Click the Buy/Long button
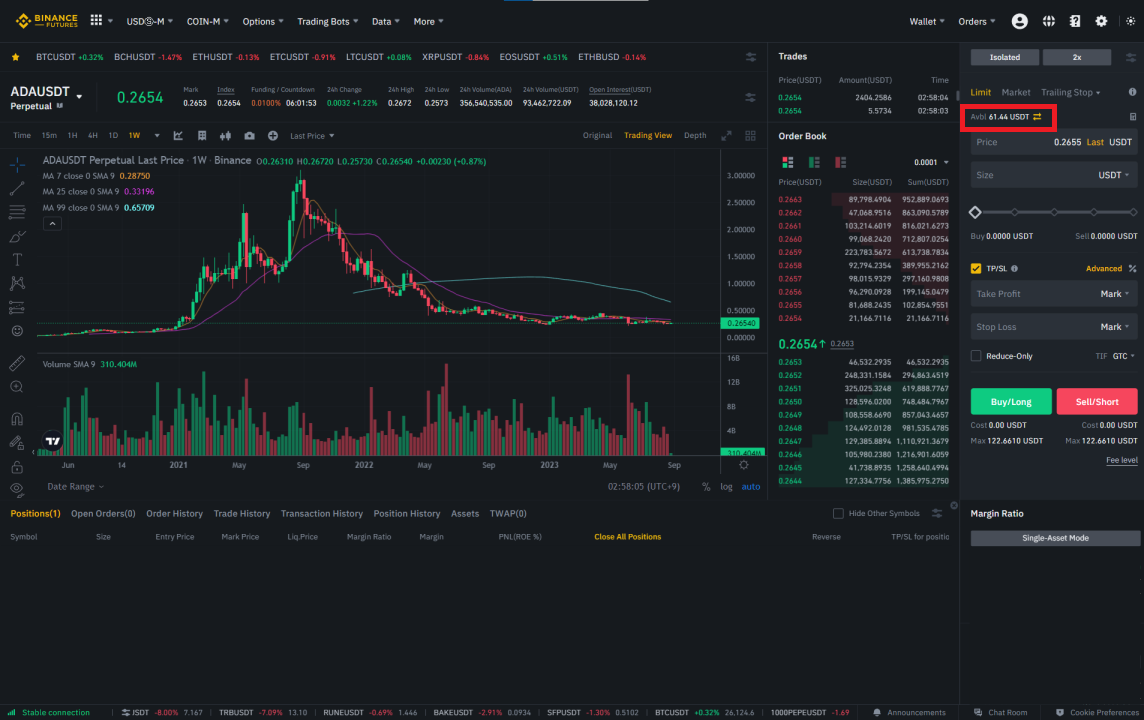 (x=1010, y=401)
